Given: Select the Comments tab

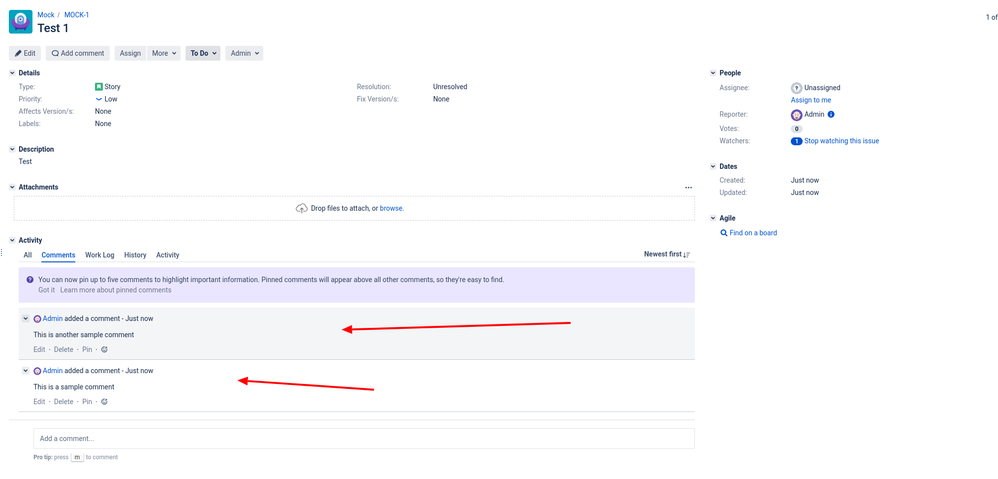Looking at the screenshot, I should (x=59, y=255).
